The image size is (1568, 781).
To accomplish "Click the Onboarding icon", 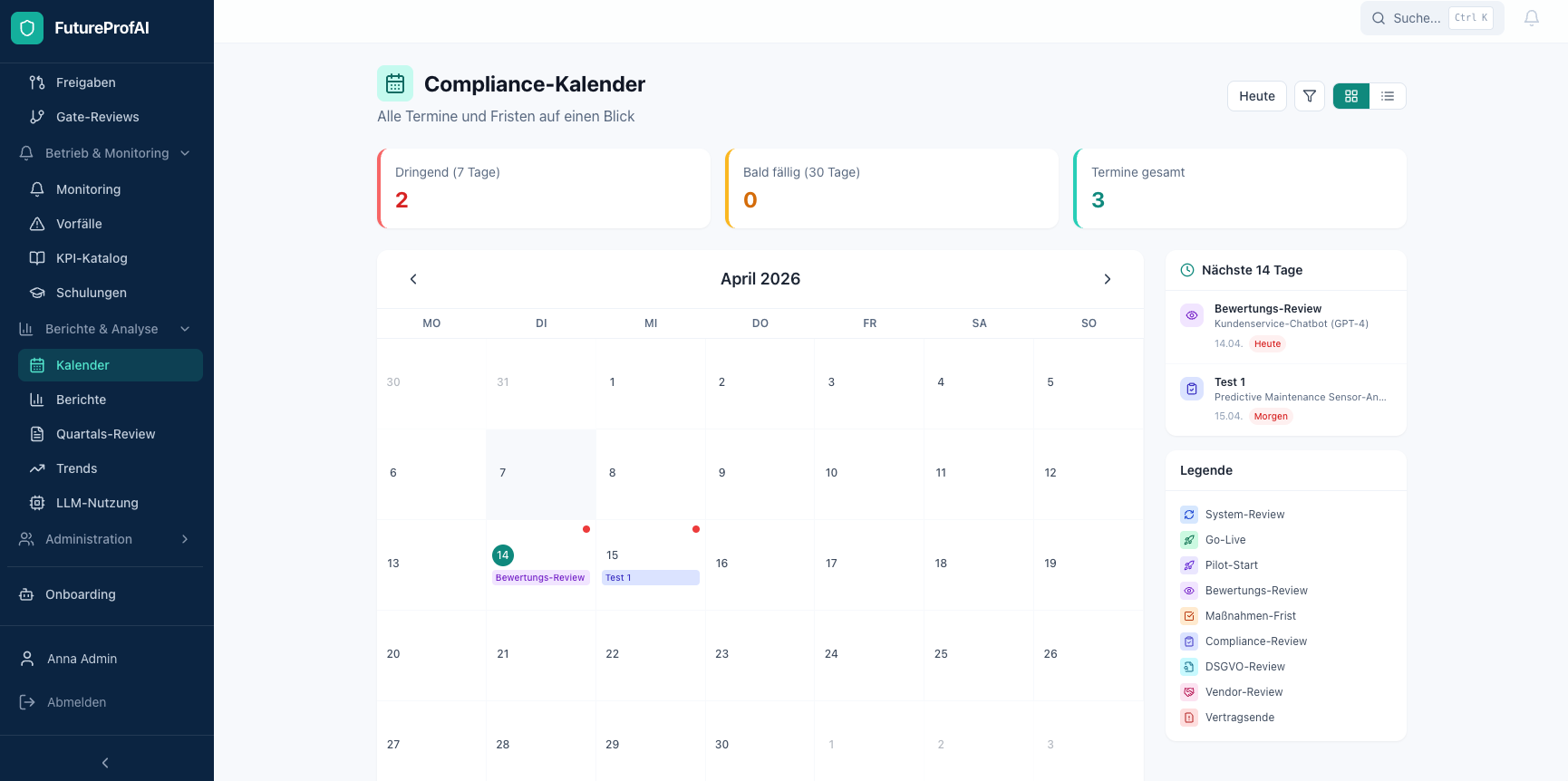I will pos(26,594).
